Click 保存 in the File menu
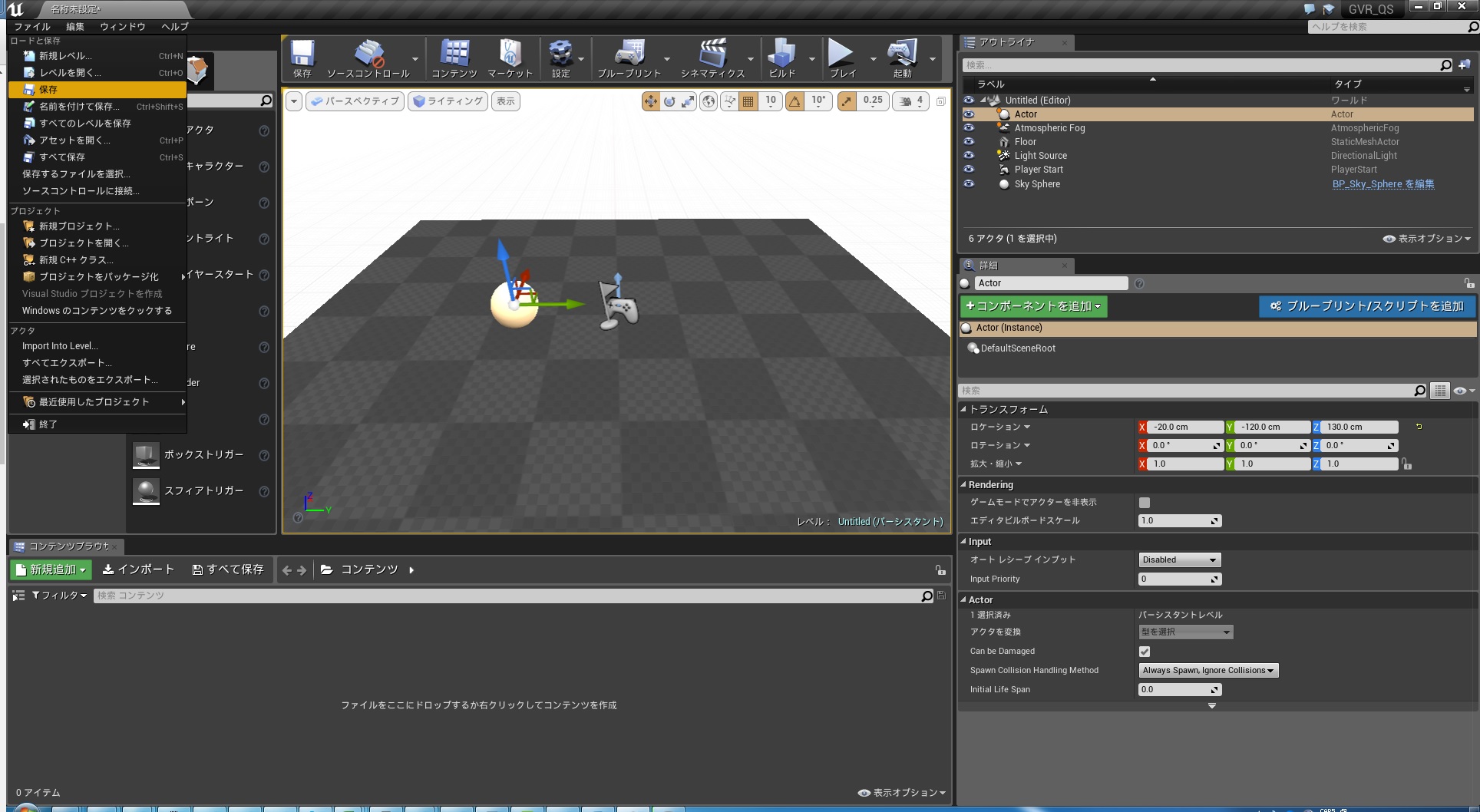This screenshot has width=1480, height=812. (x=97, y=90)
